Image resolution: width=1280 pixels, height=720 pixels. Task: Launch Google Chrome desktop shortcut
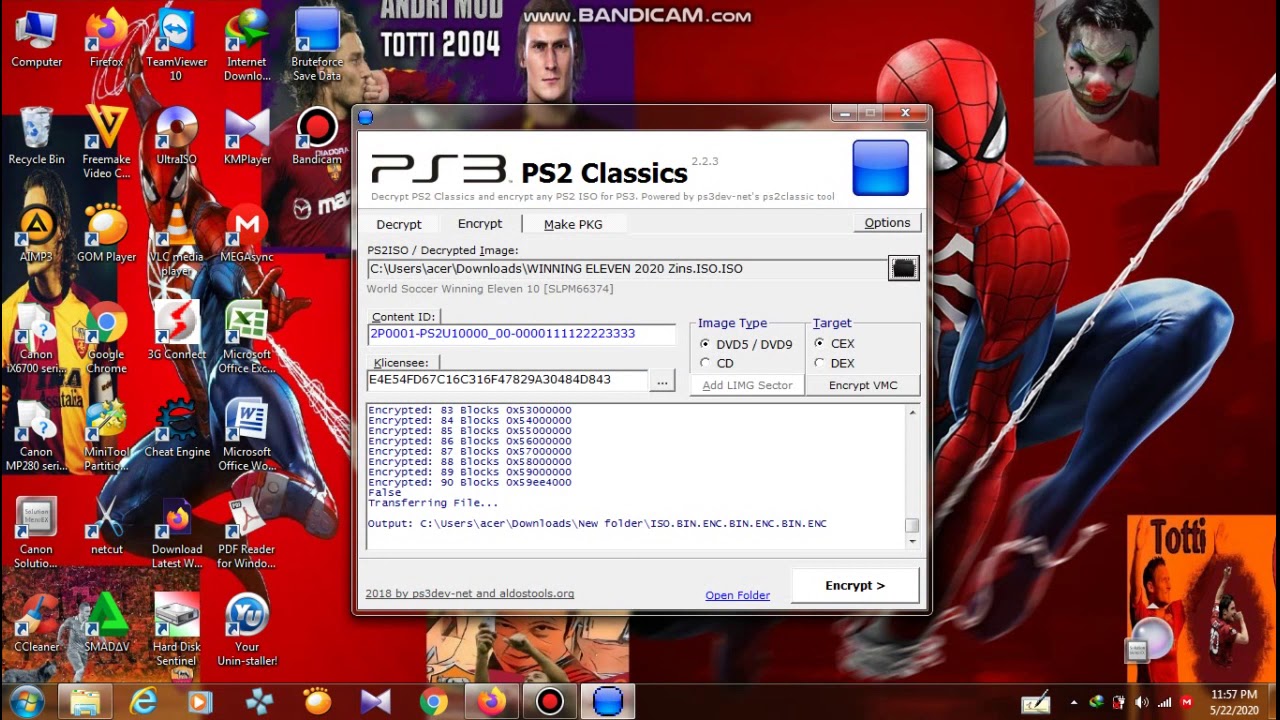(107, 337)
